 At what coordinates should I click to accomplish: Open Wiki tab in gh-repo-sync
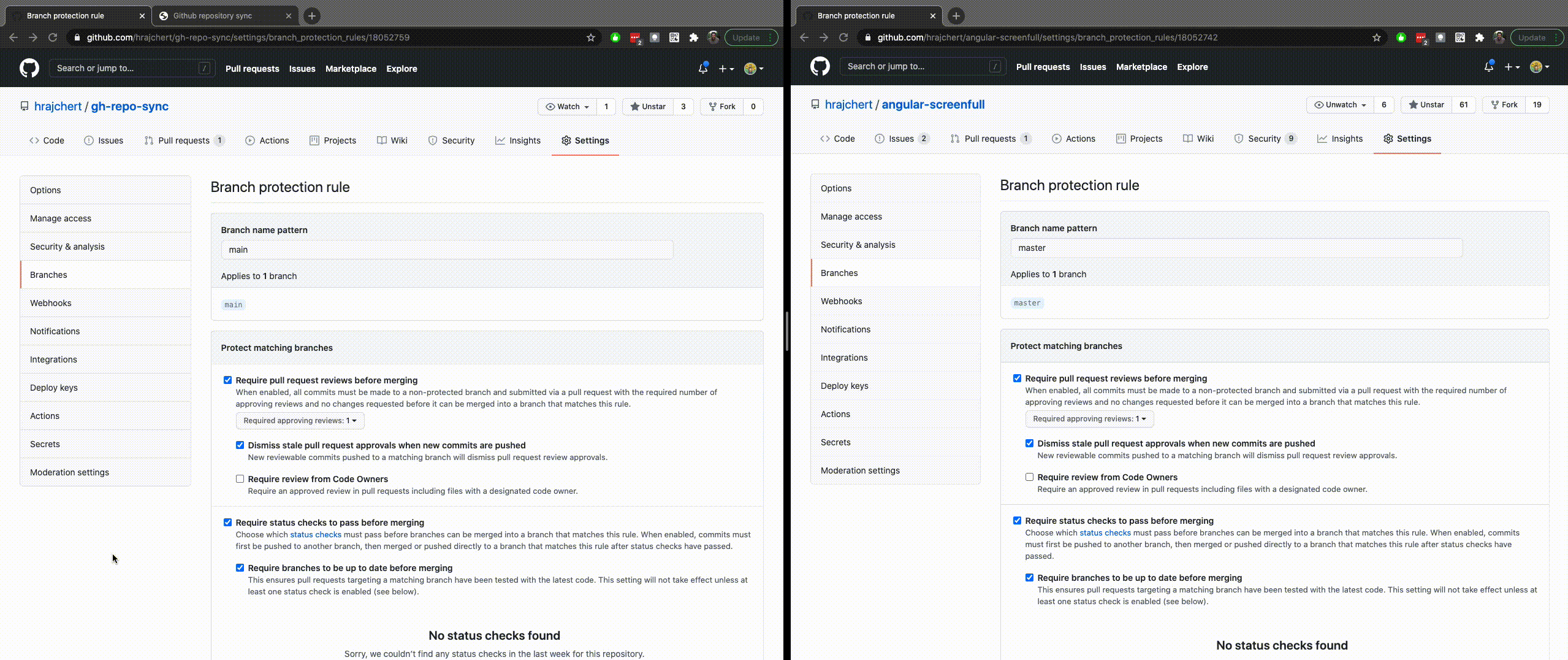tap(392, 140)
